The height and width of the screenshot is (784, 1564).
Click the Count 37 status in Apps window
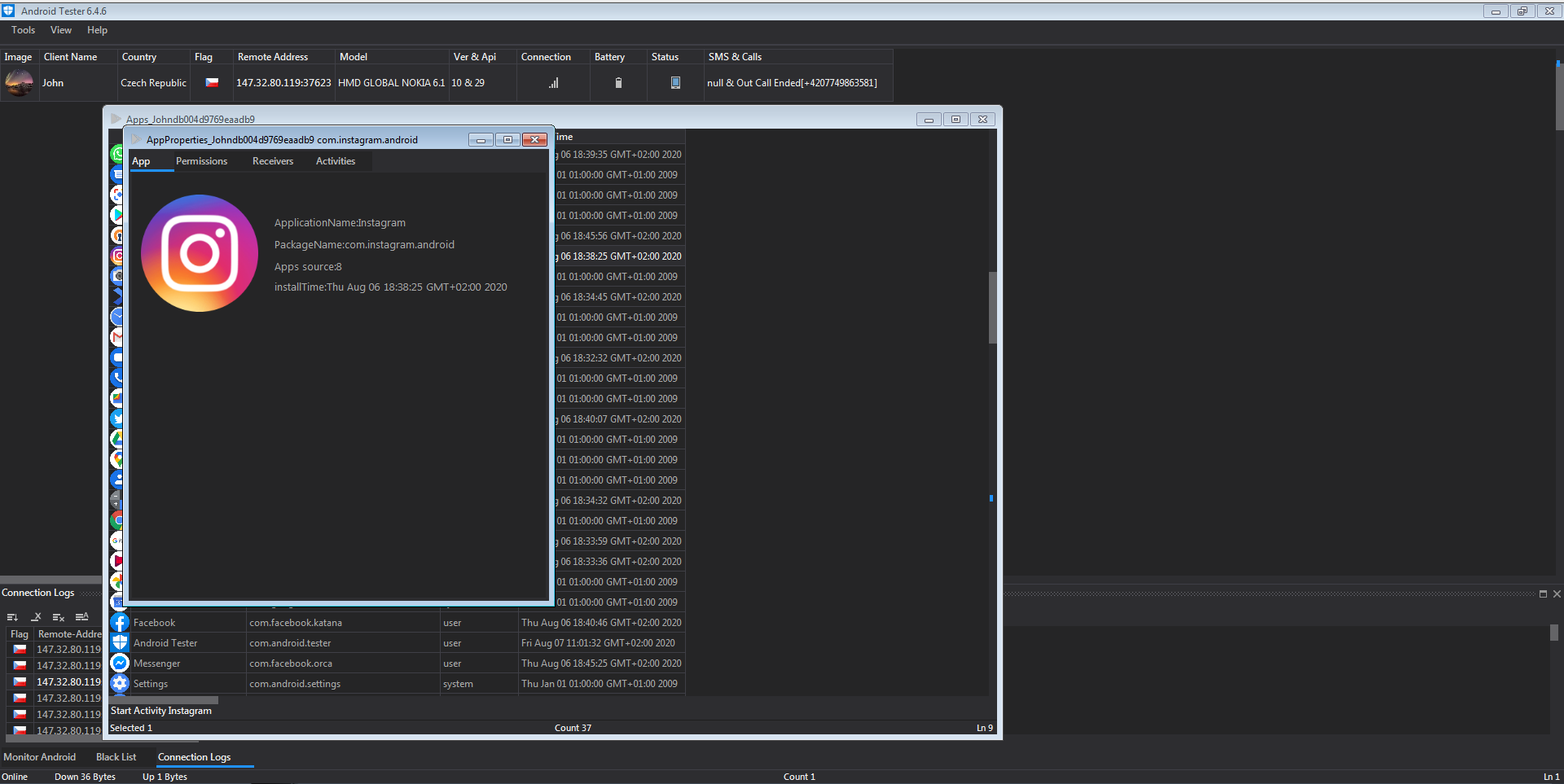tap(573, 728)
